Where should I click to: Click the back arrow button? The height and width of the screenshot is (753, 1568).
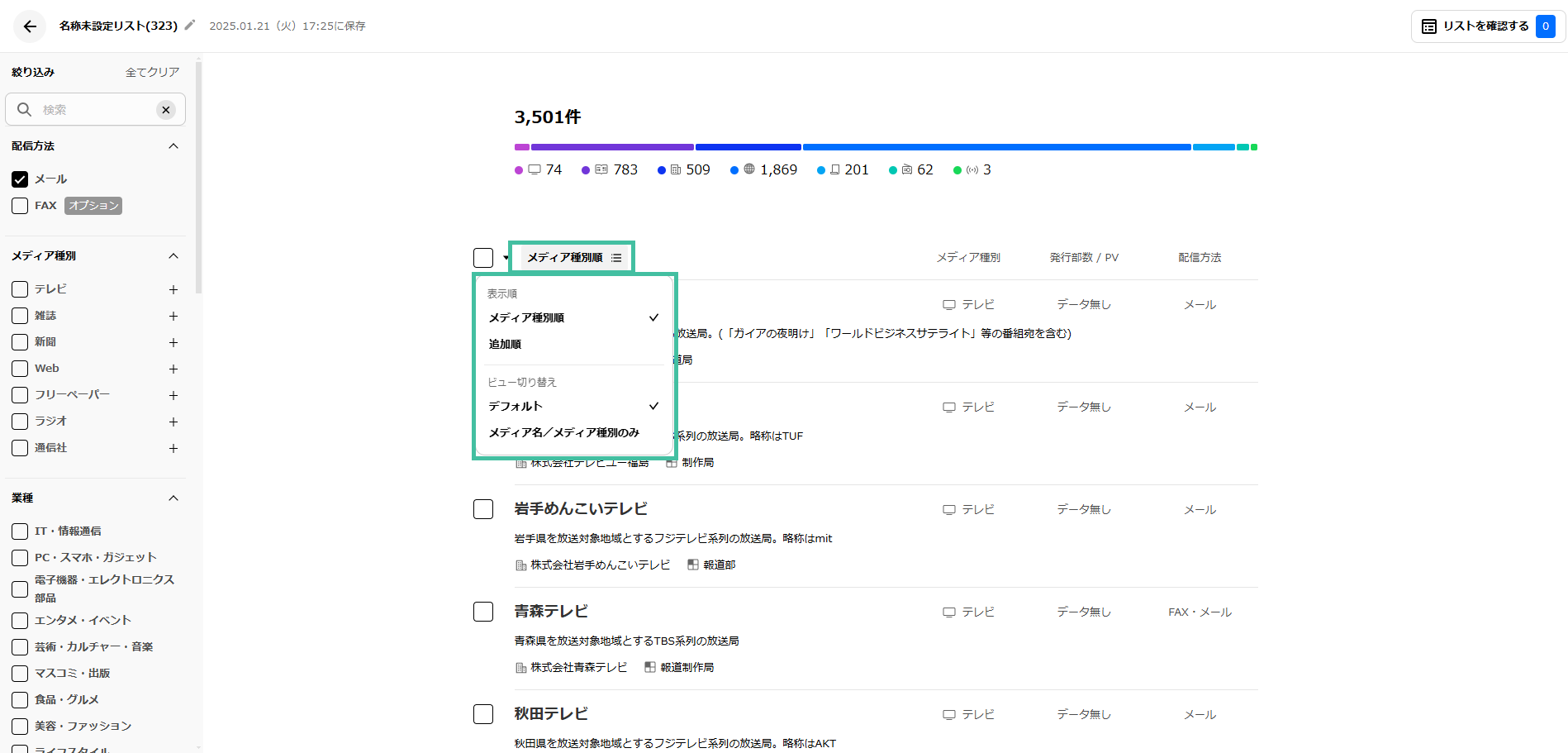30,26
